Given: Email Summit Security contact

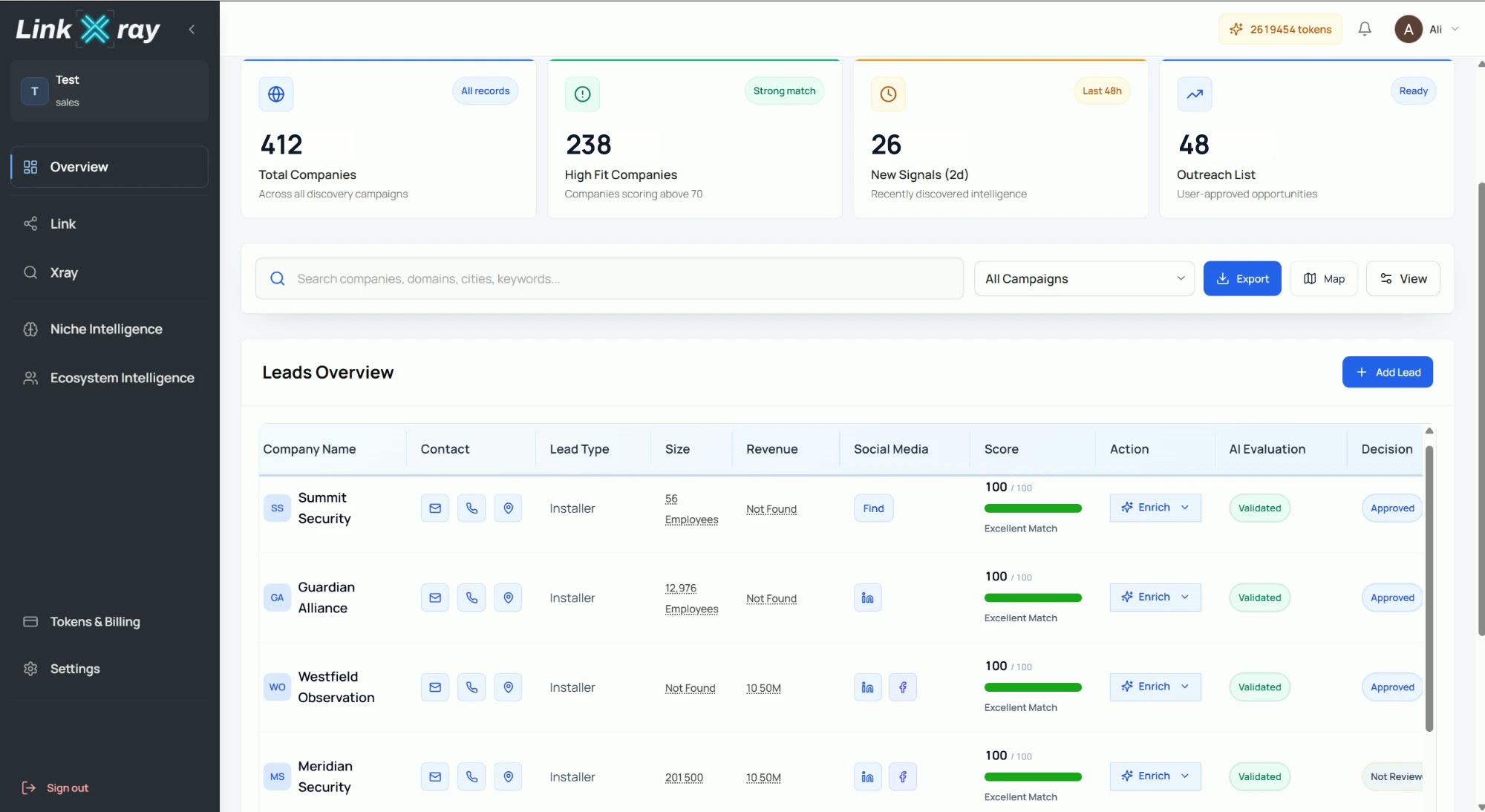Looking at the screenshot, I should pos(435,508).
